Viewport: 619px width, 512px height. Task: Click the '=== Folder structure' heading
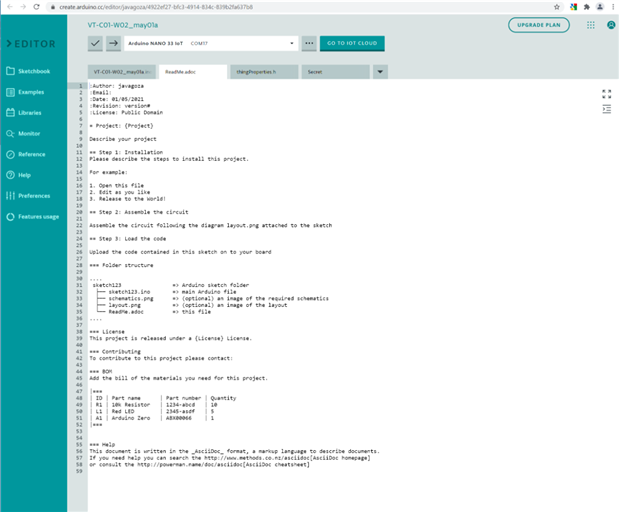(121, 265)
